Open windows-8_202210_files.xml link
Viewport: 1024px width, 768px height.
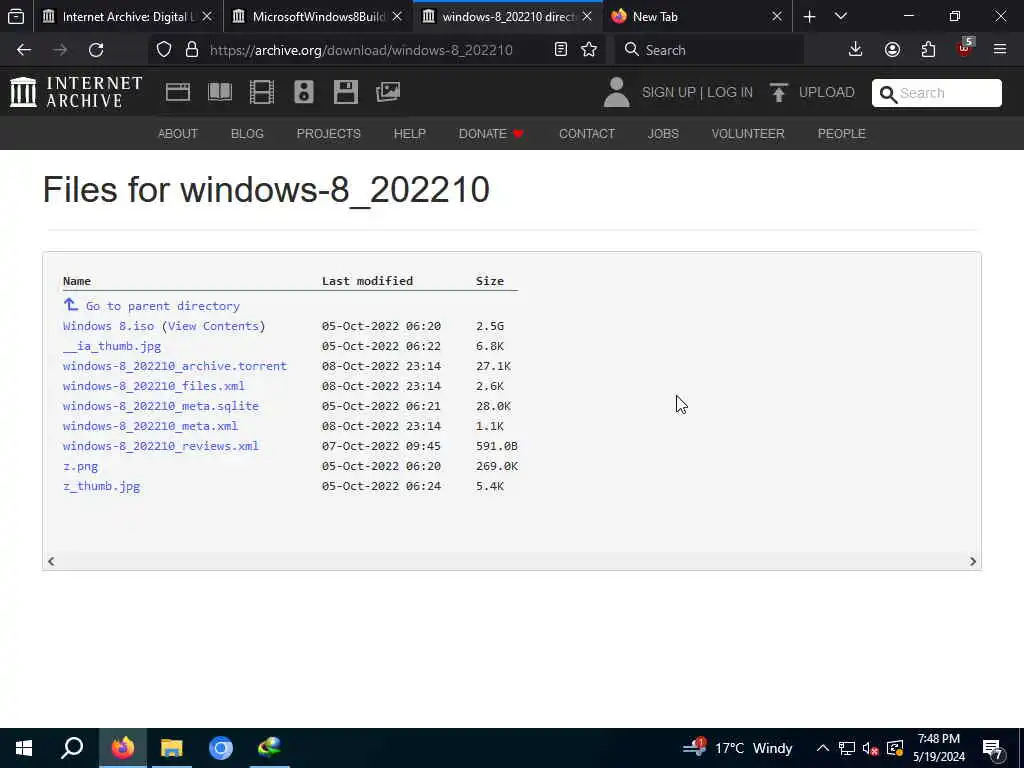pos(153,386)
